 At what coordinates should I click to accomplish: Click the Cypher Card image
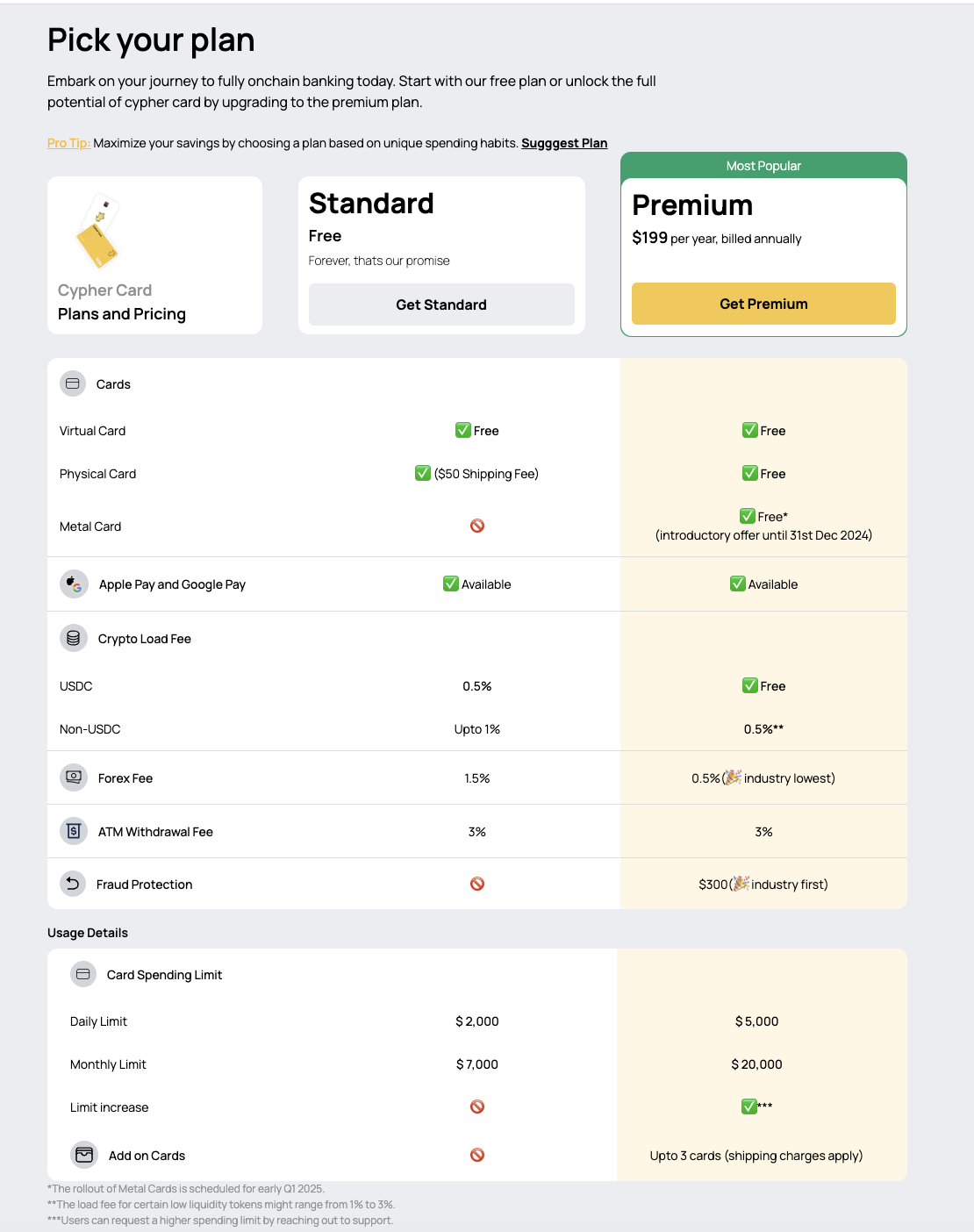(97, 232)
